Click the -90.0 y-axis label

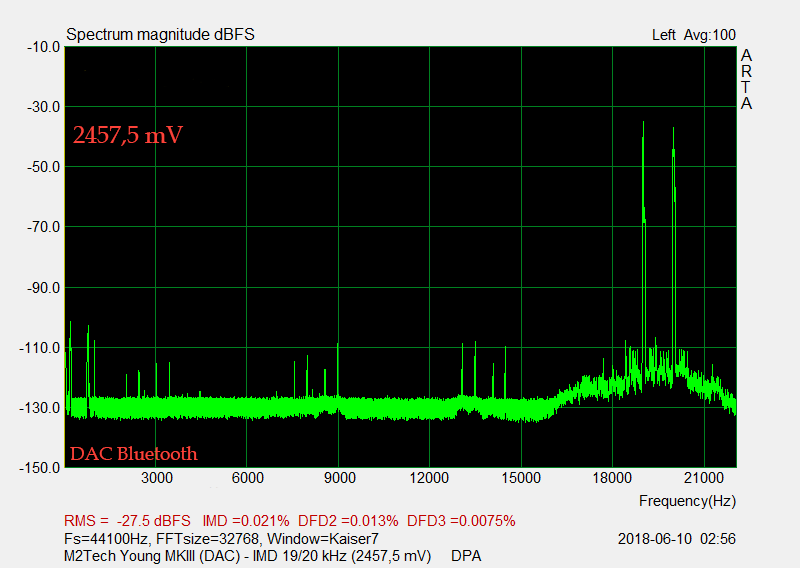pos(43,288)
